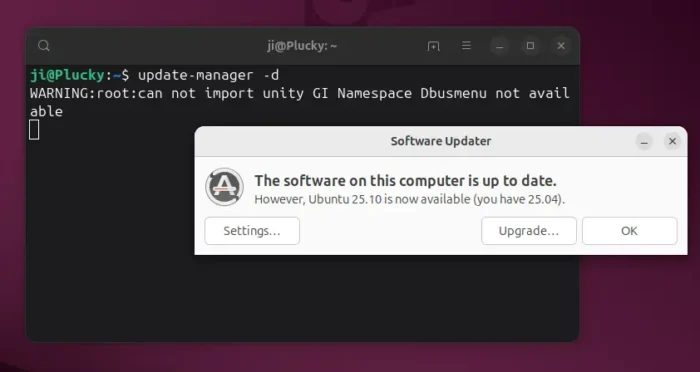This screenshot has height=372, width=700.
Task: Open the terminal hamburger menu
Action: (466, 46)
